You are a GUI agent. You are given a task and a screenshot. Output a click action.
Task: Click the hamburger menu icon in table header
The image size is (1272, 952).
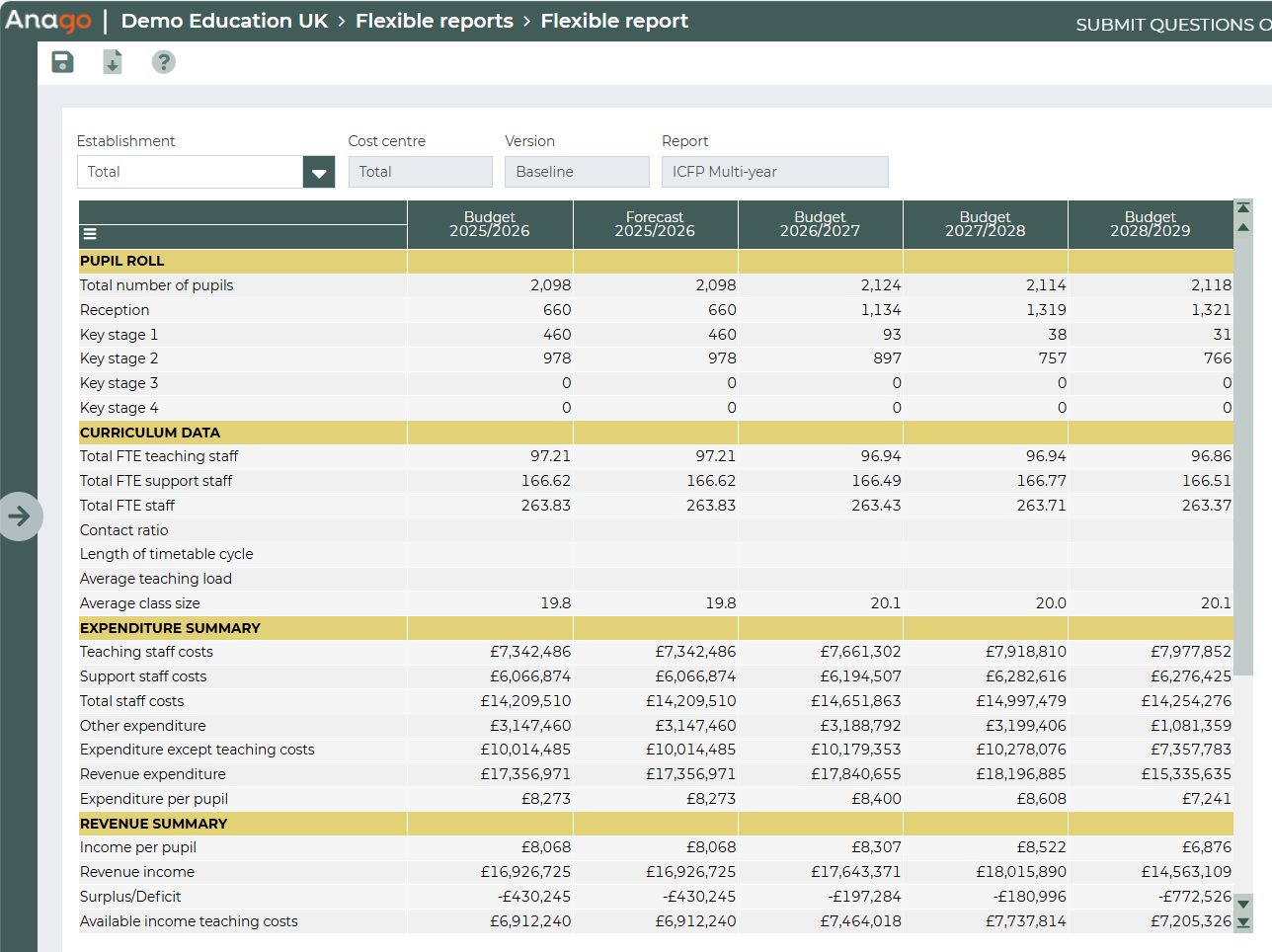[90, 234]
